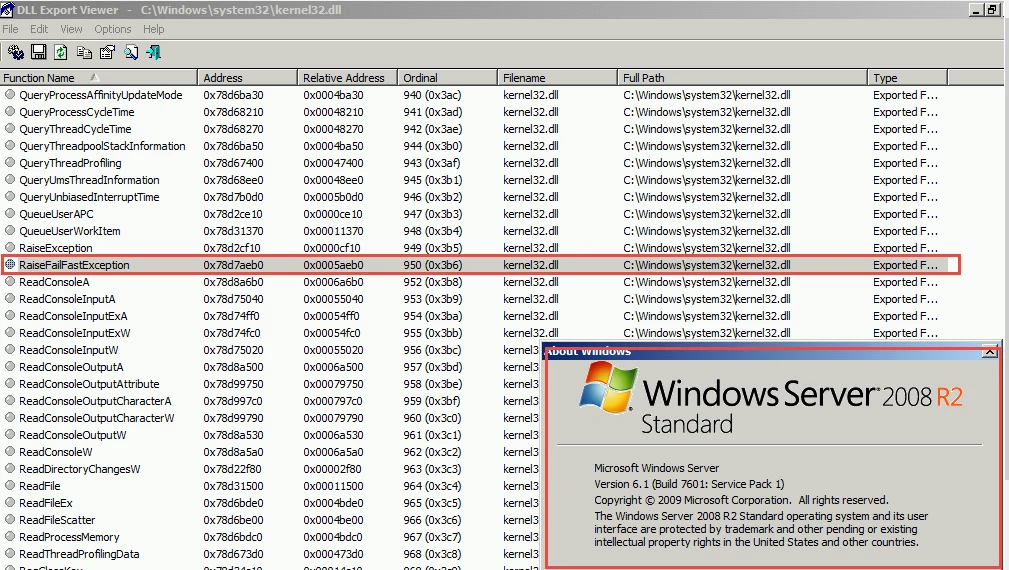This screenshot has width=1009, height=570.
Task: Click the icon beside ReadConsoleA
Action: [10, 282]
